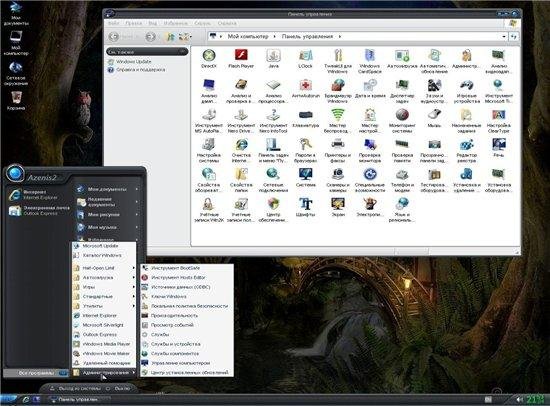The image size is (550, 406).
Task: Open Сетевые подключения
Action: click(273, 180)
